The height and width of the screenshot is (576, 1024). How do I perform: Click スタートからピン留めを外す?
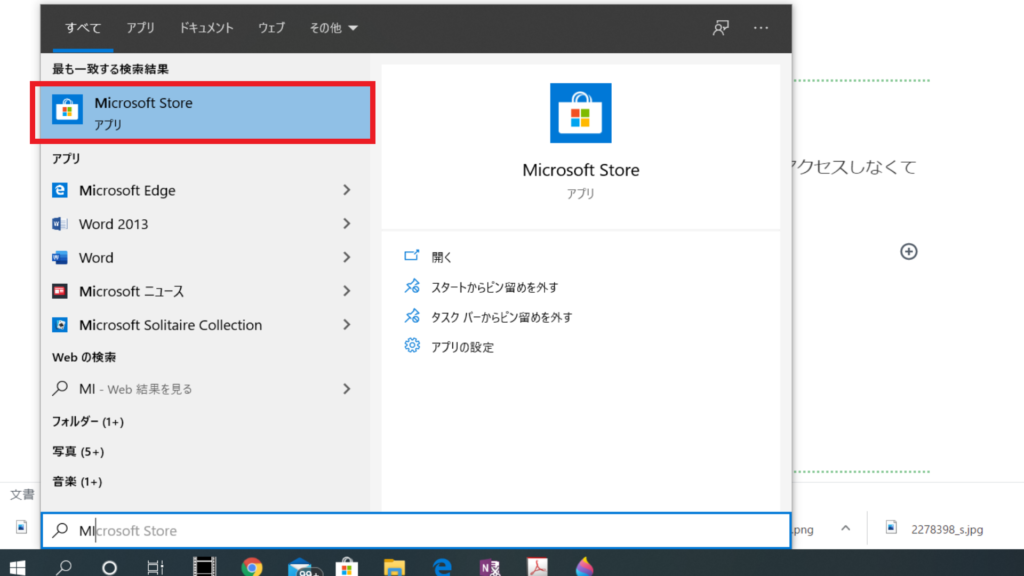(494, 287)
